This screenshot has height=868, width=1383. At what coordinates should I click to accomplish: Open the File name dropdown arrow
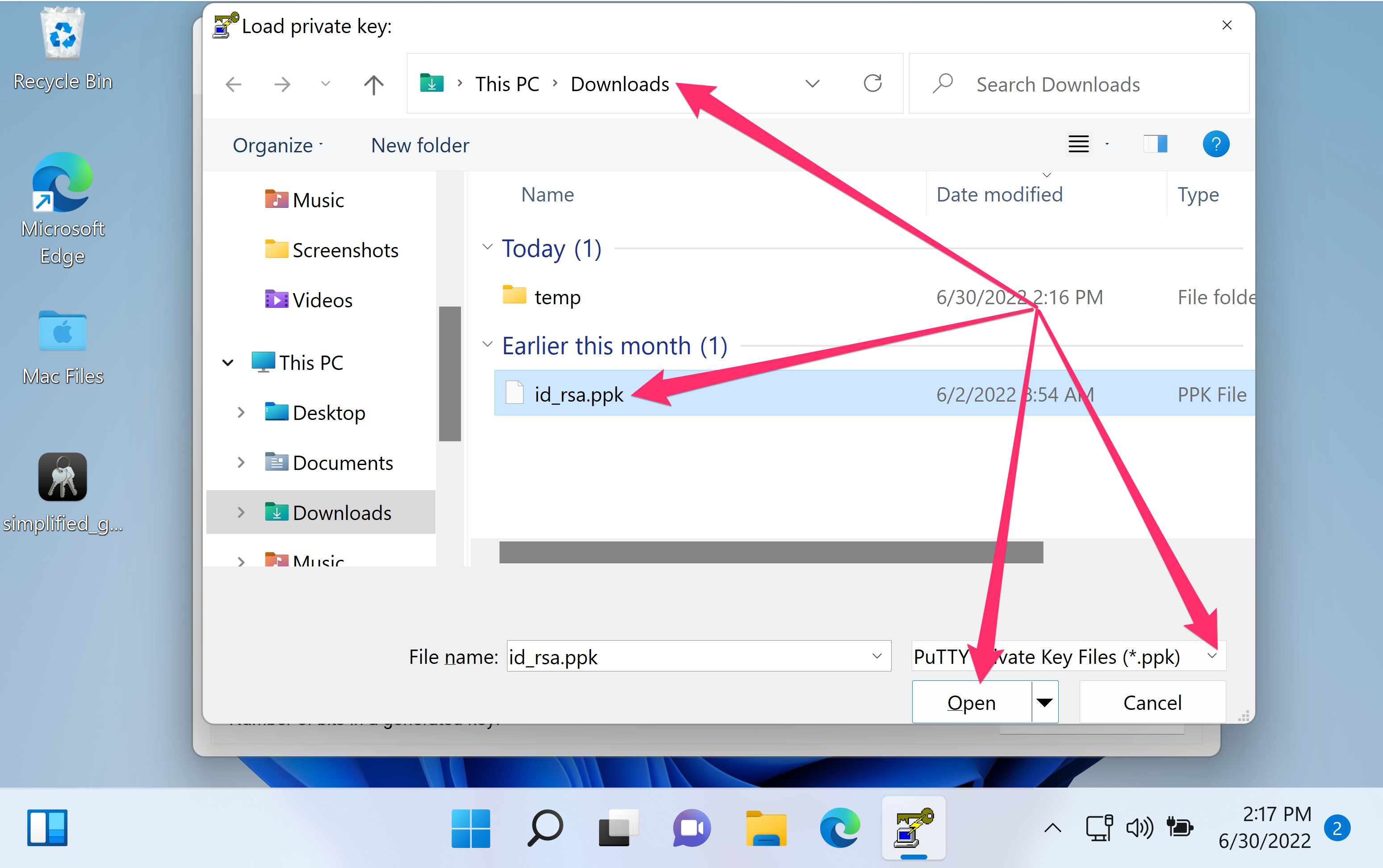[x=877, y=656]
